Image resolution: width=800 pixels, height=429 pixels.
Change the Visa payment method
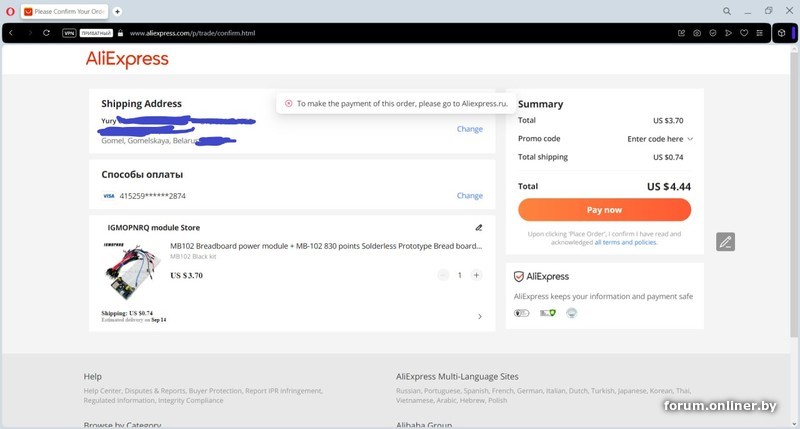[x=469, y=195]
